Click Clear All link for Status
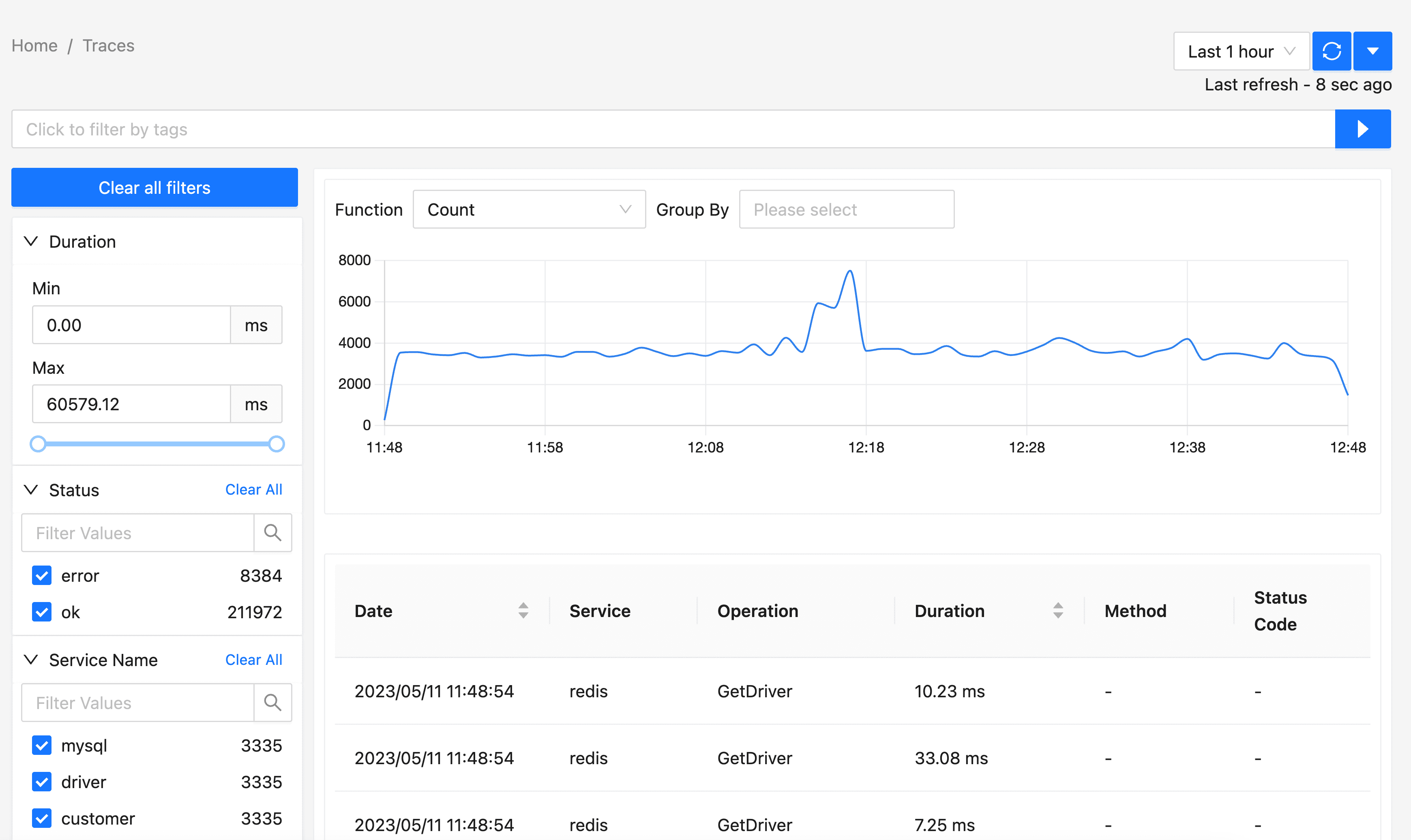Viewport: 1411px width, 840px height. [x=253, y=490]
